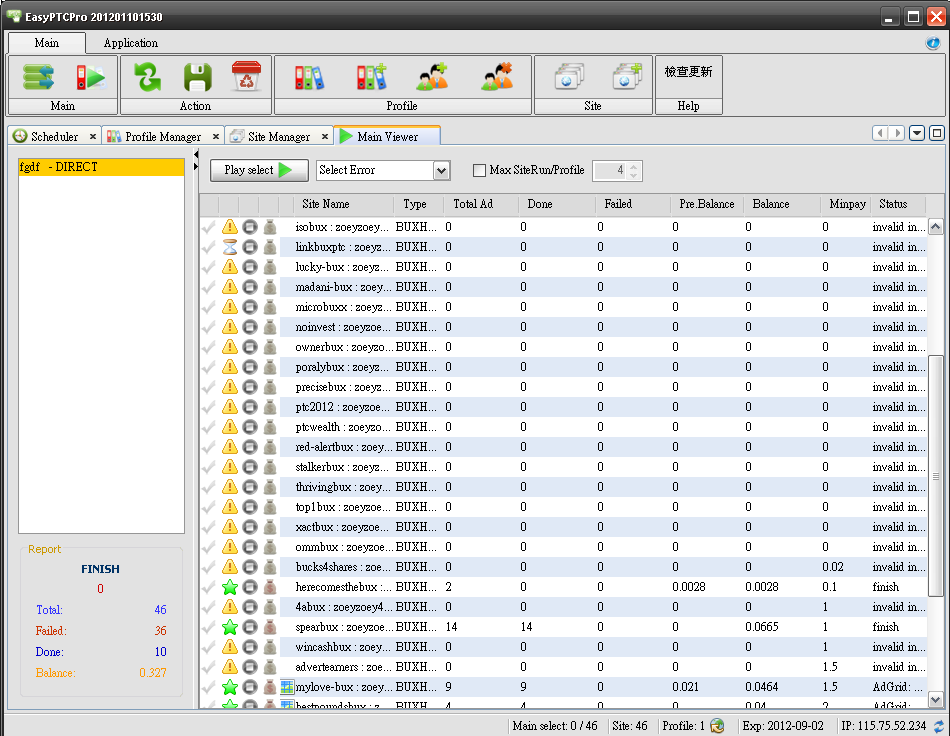
Task: Click the blue info icon at top right
Action: (933, 43)
